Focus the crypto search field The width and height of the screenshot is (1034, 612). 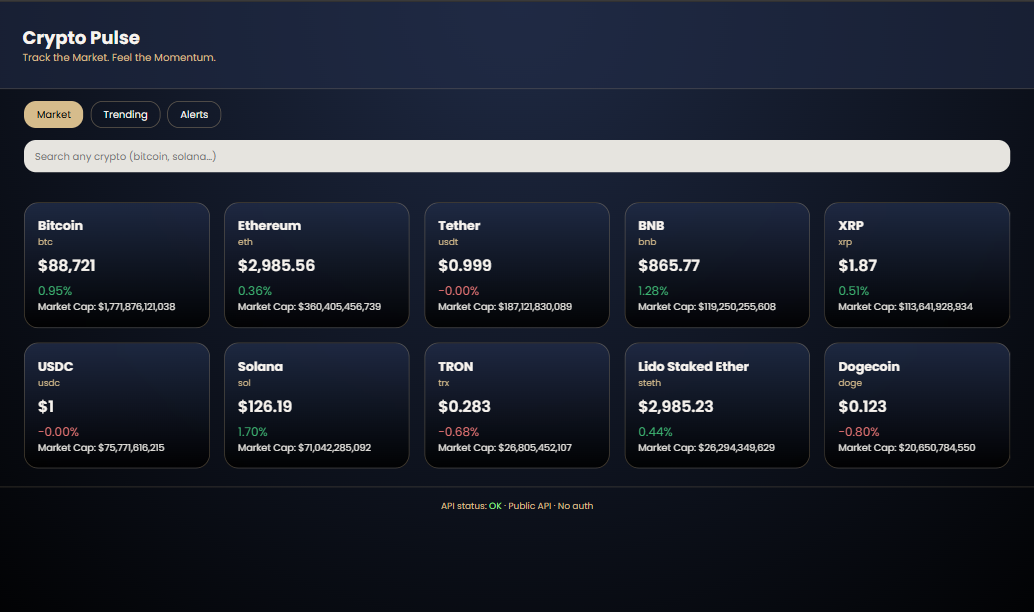(517, 156)
